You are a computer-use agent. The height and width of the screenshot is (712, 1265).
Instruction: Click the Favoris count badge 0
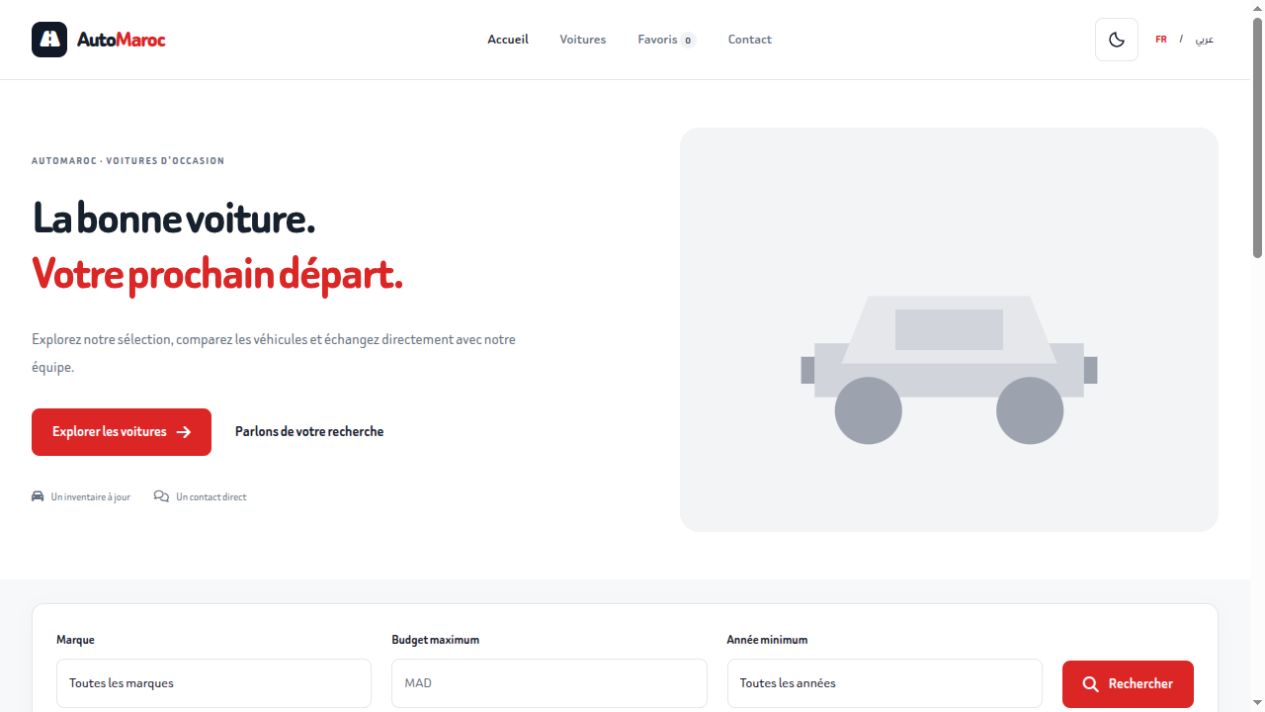pyautogui.click(x=688, y=40)
